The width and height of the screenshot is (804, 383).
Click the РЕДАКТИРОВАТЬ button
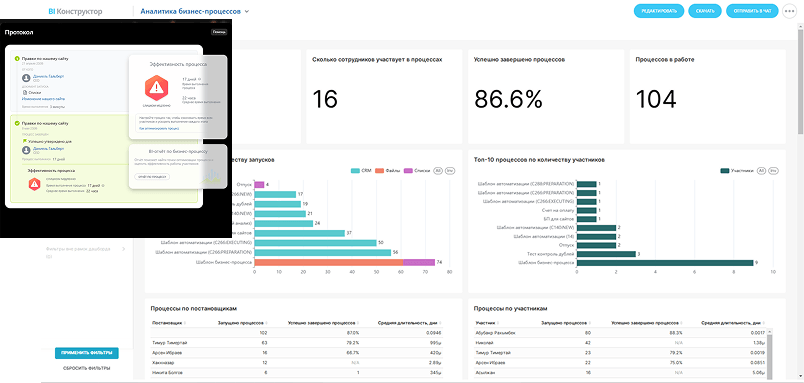659,11
